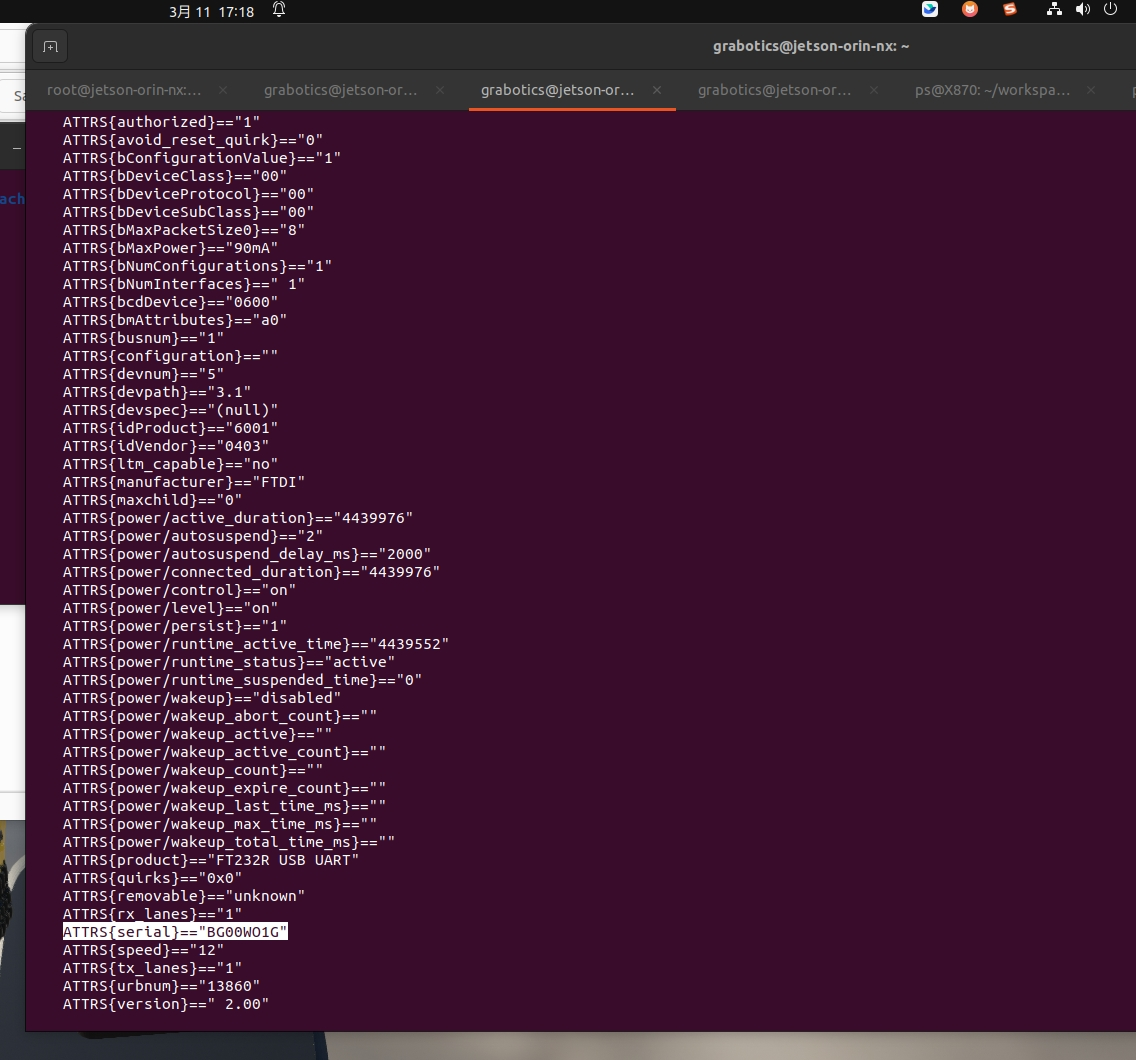Click the product "FT232R USB UART" line

coord(210,860)
